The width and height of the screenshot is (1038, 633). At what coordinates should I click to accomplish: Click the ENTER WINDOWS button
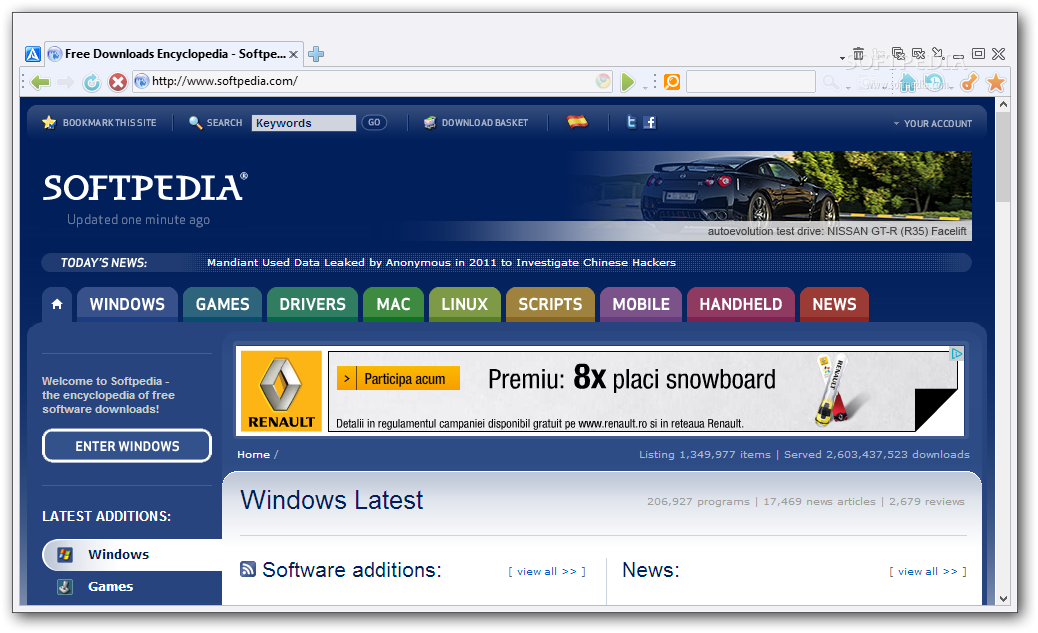[x=127, y=446]
